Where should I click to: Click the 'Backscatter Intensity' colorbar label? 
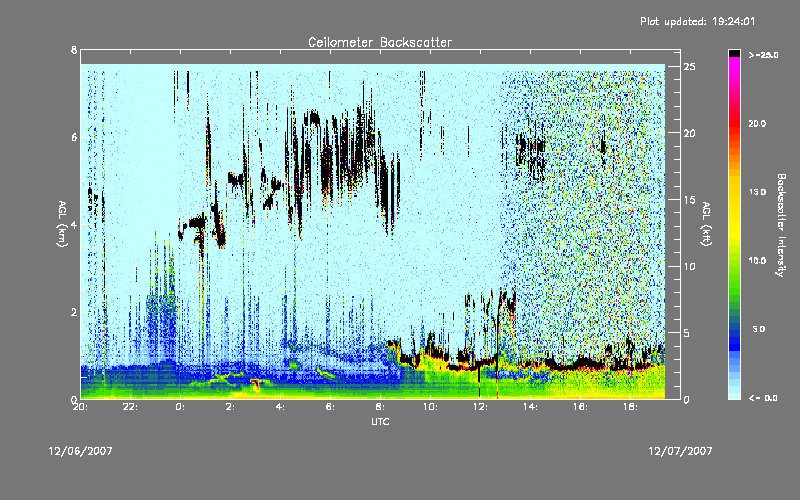click(781, 225)
